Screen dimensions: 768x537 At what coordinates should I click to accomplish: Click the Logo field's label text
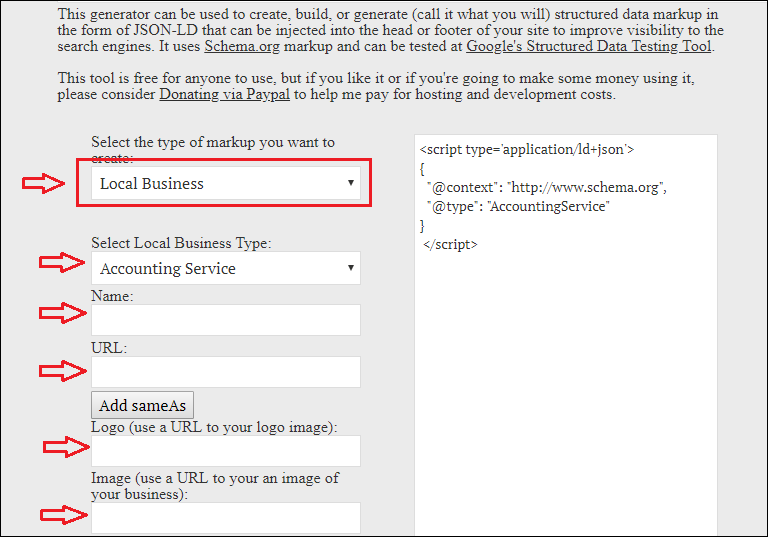[x=214, y=427]
